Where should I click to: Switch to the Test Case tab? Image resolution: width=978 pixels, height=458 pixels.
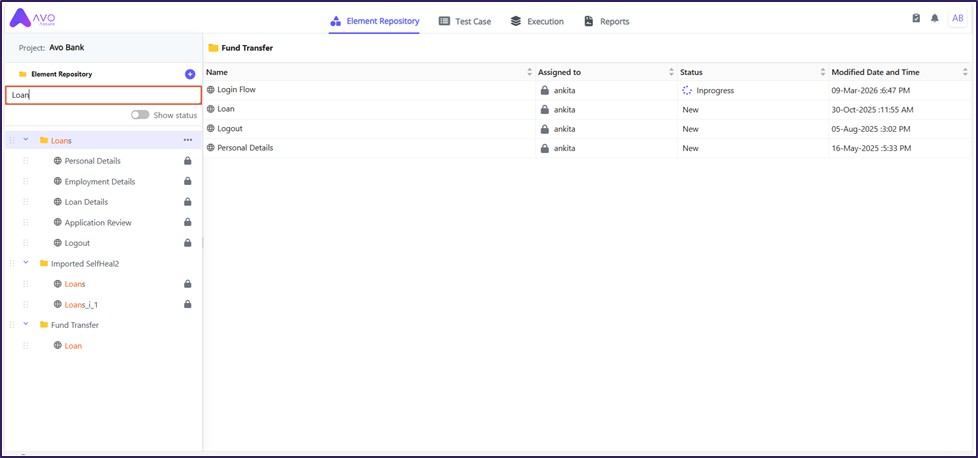click(x=465, y=21)
